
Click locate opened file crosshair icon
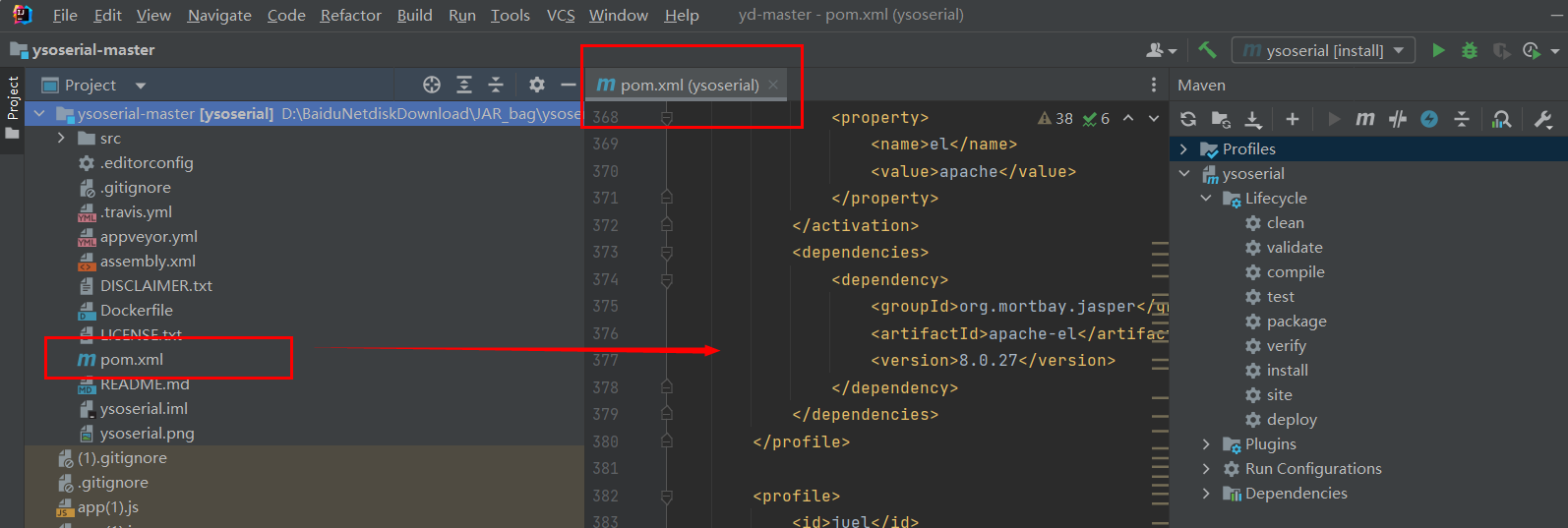pyautogui.click(x=432, y=85)
